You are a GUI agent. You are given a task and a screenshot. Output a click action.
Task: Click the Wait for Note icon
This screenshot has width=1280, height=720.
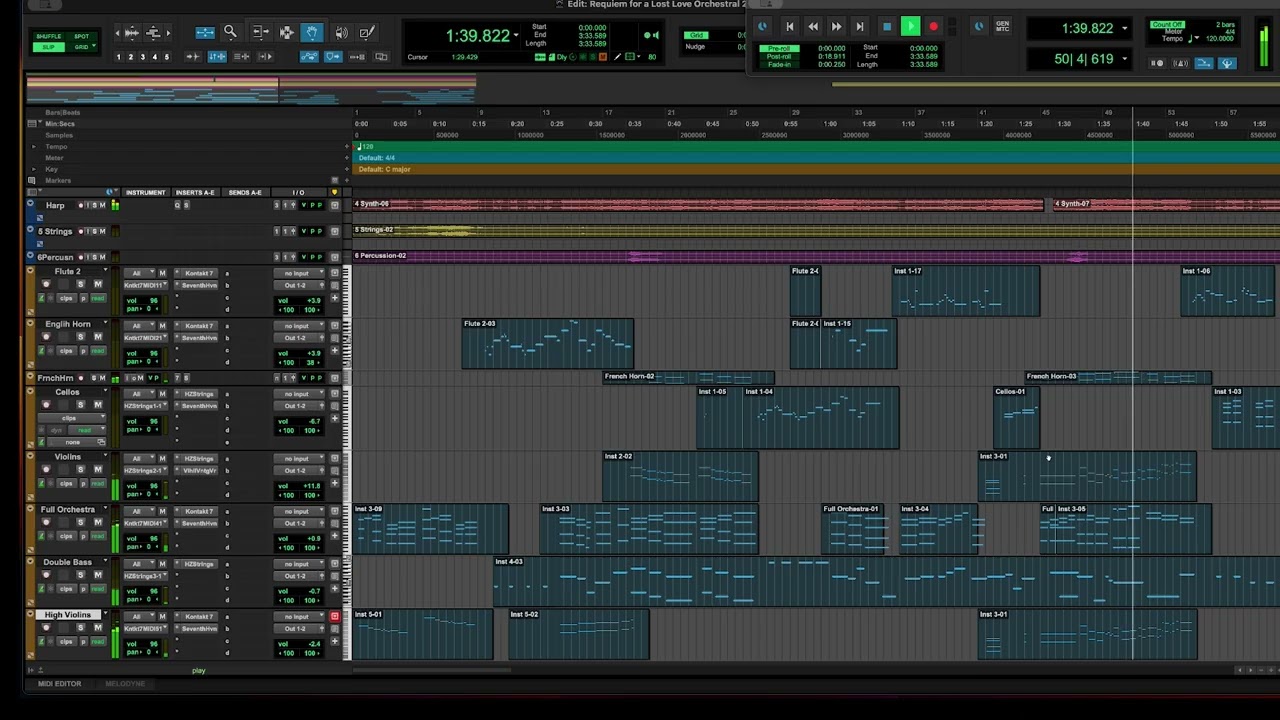pyautogui.click(x=1157, y=63)
